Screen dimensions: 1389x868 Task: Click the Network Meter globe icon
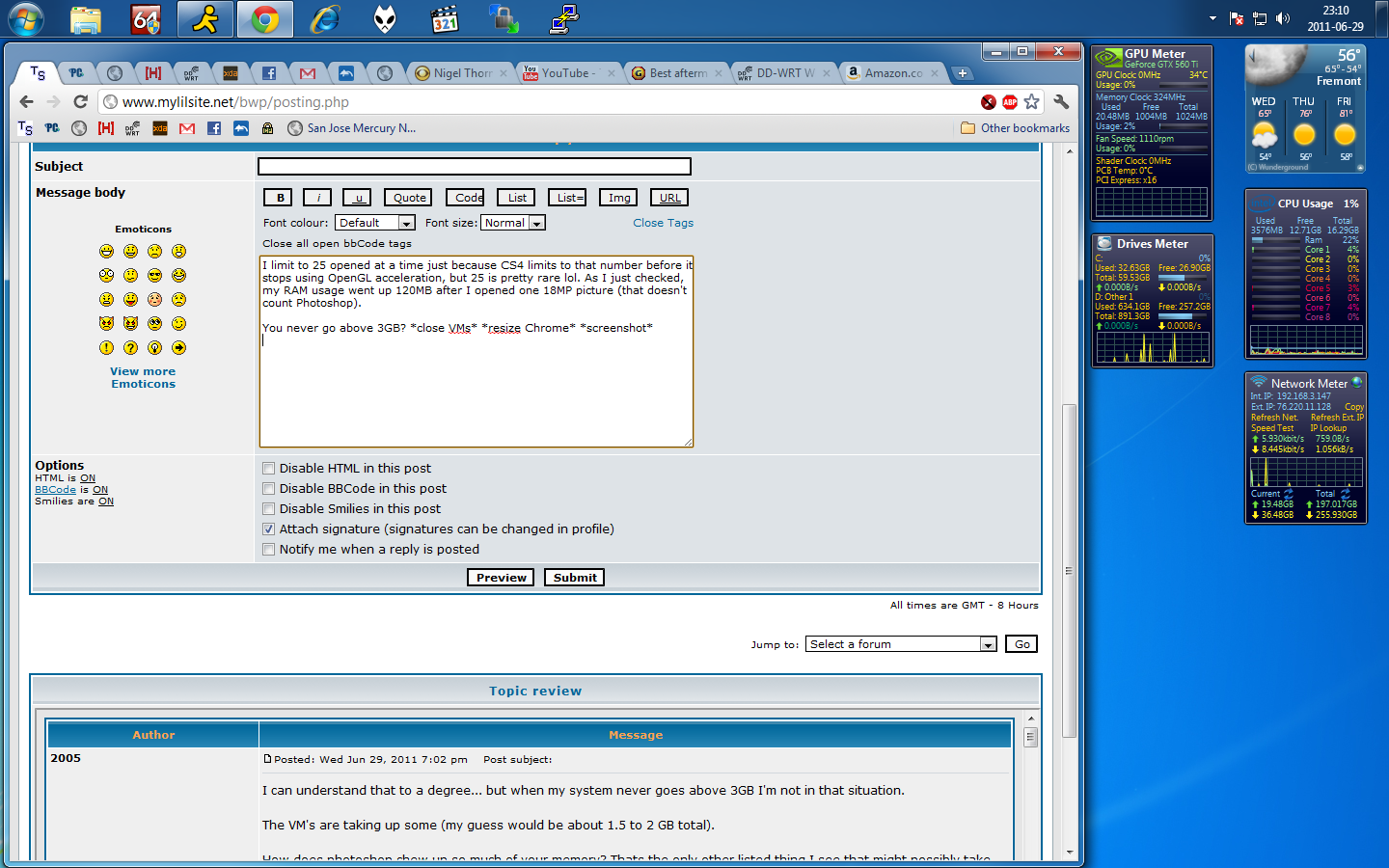[x=1356, y=383]
